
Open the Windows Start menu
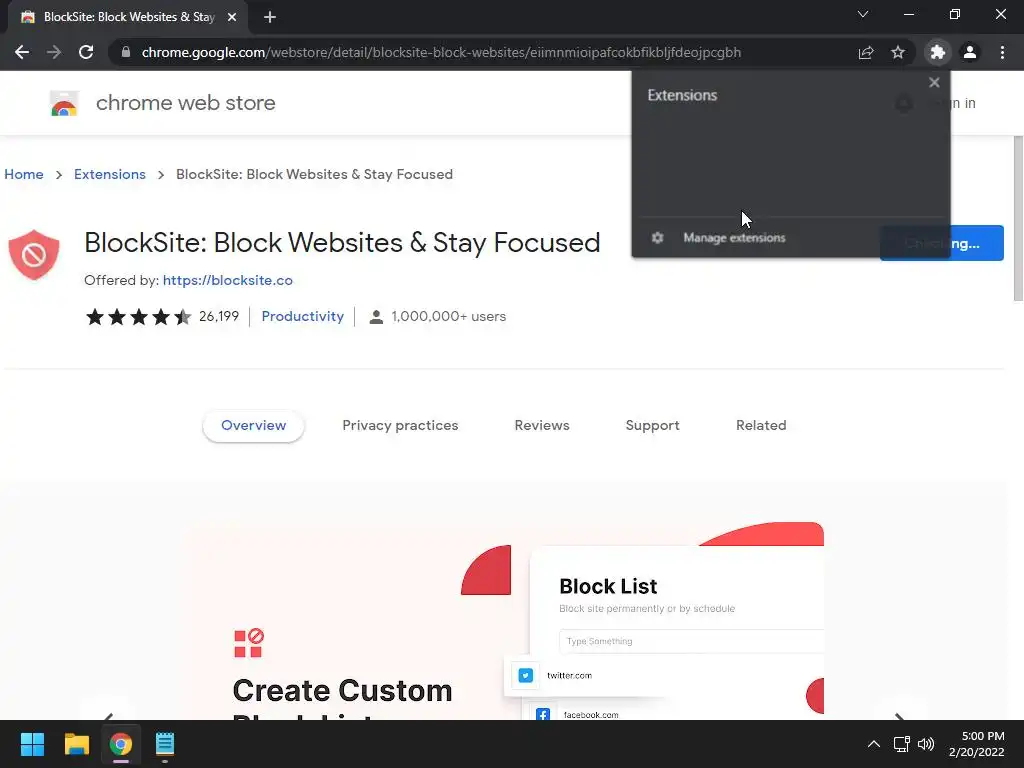32,744
